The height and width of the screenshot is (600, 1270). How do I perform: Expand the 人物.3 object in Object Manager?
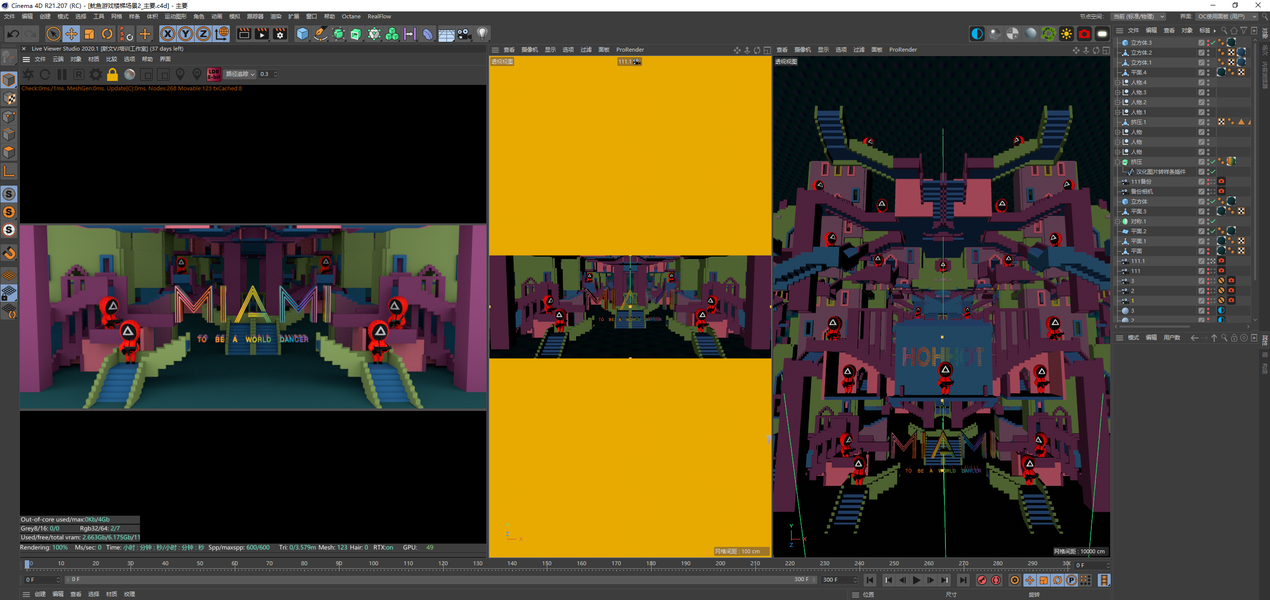(1117, 92)
